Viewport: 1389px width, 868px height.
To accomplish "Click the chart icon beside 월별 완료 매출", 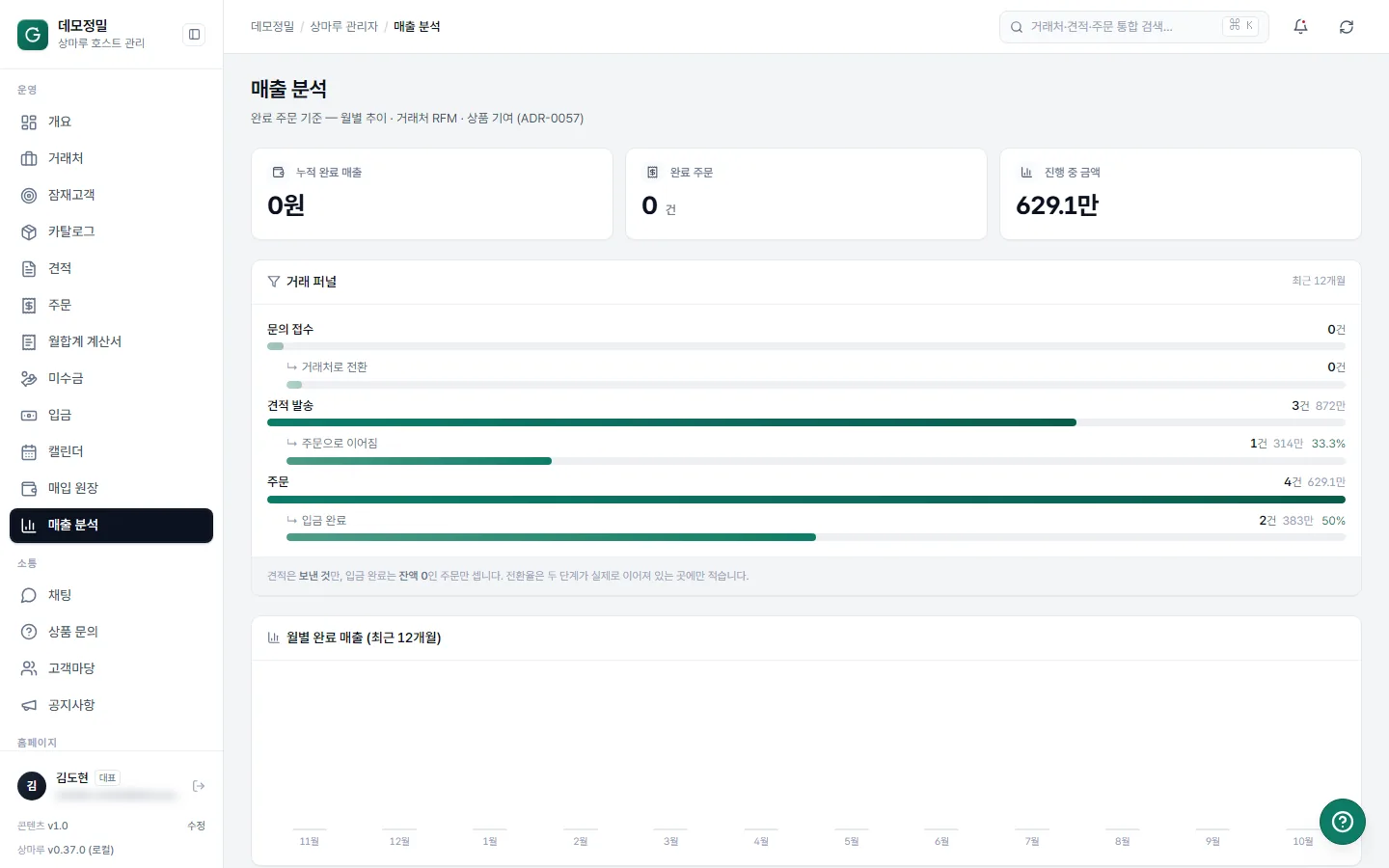I will tap(274, 637).
